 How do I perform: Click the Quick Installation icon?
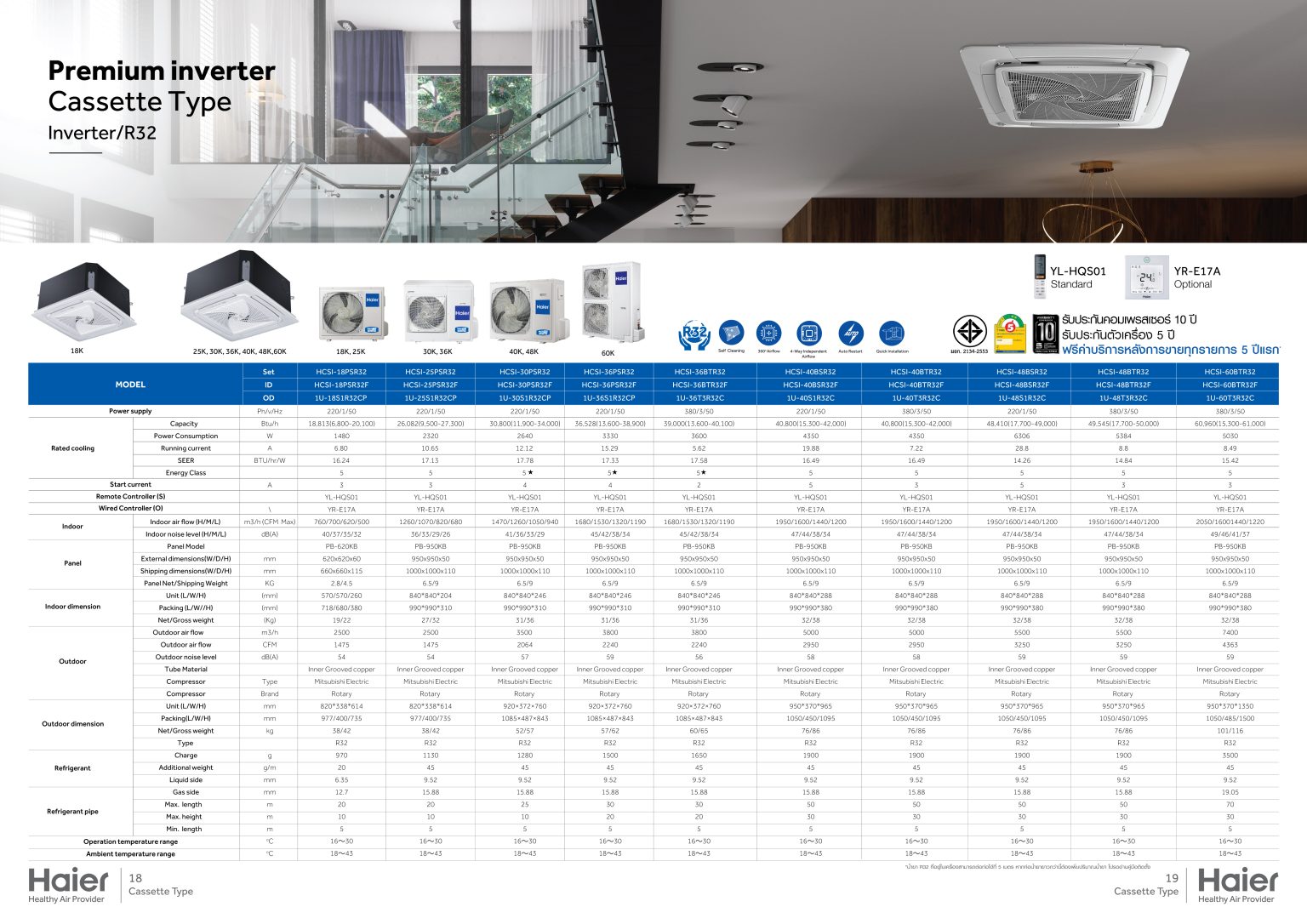point(893,332)
